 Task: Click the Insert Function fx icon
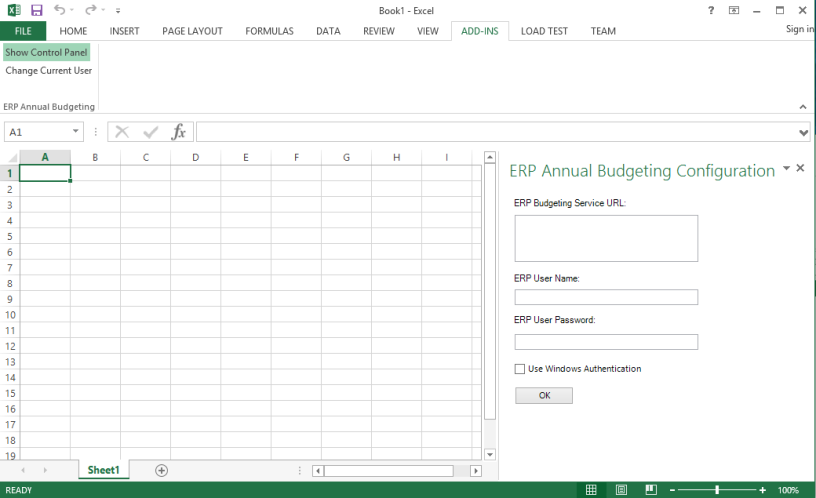(179, 132)
